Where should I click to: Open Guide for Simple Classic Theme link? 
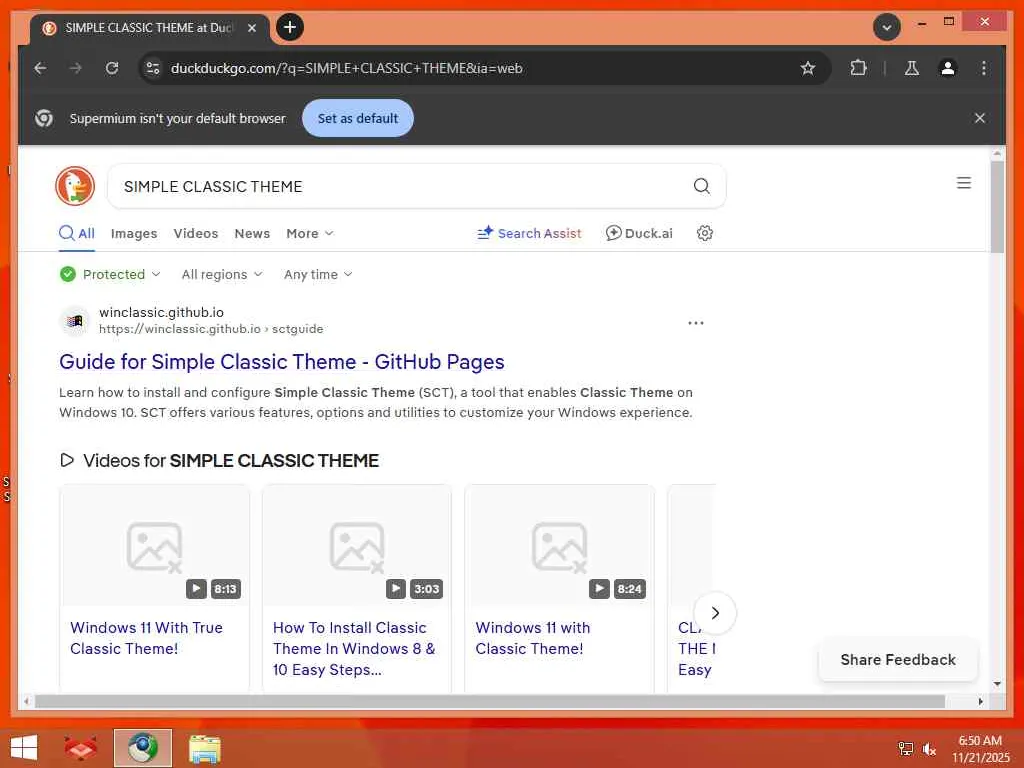pos(281,362)
